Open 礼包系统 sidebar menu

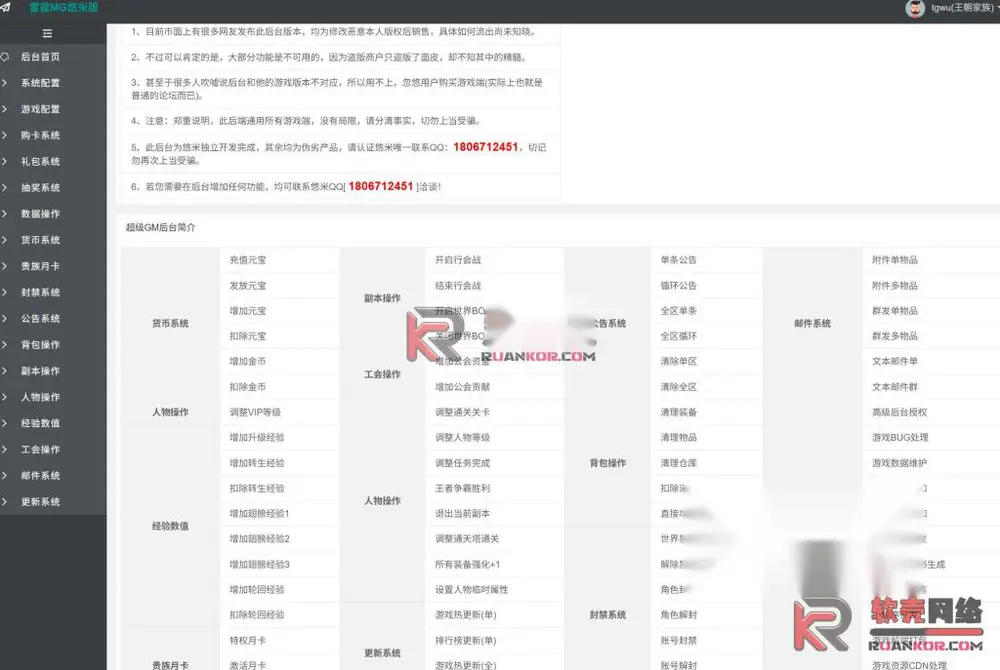tap(40, 161)
